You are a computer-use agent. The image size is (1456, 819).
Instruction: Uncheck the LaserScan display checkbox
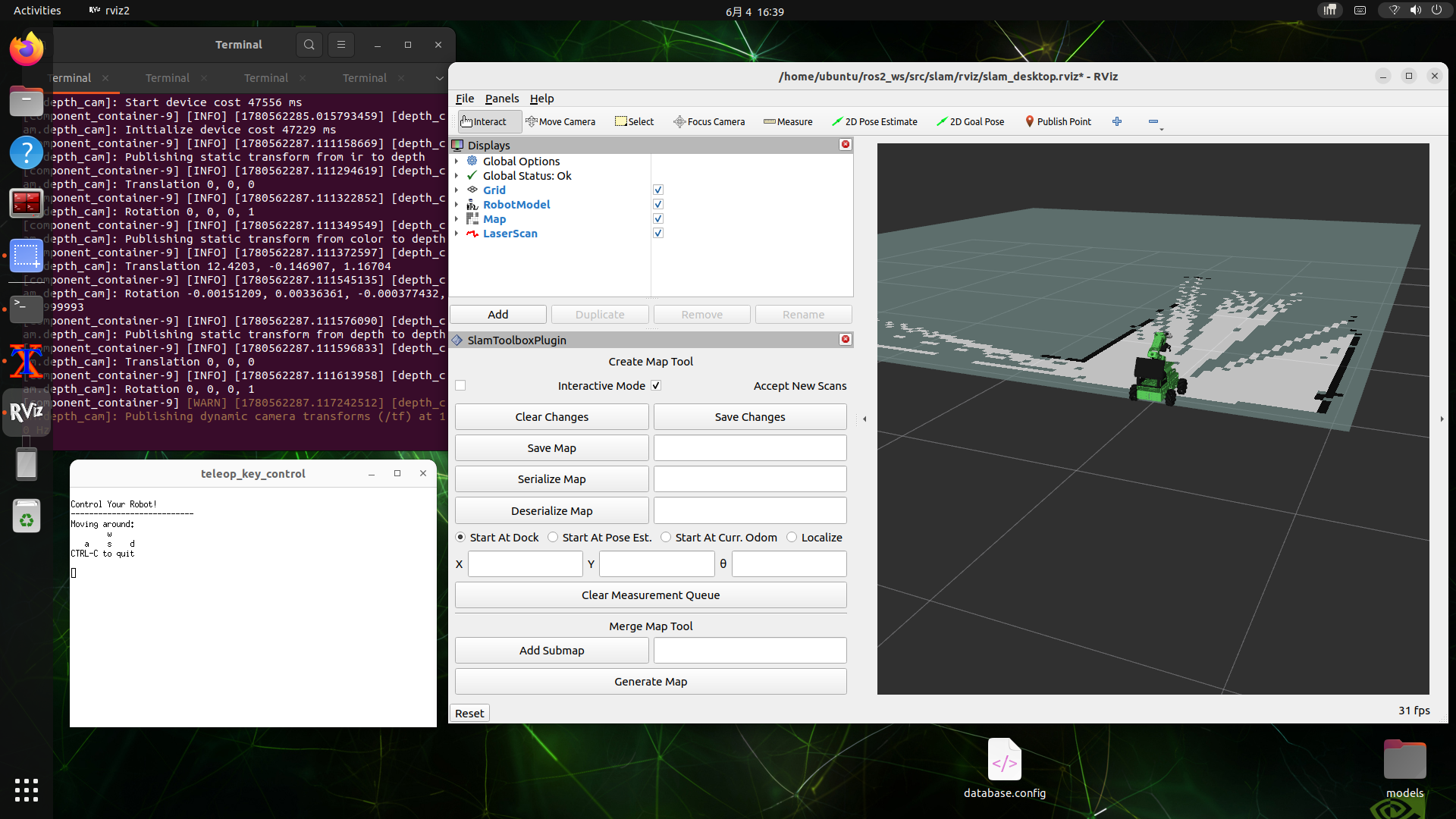point(658,233)
